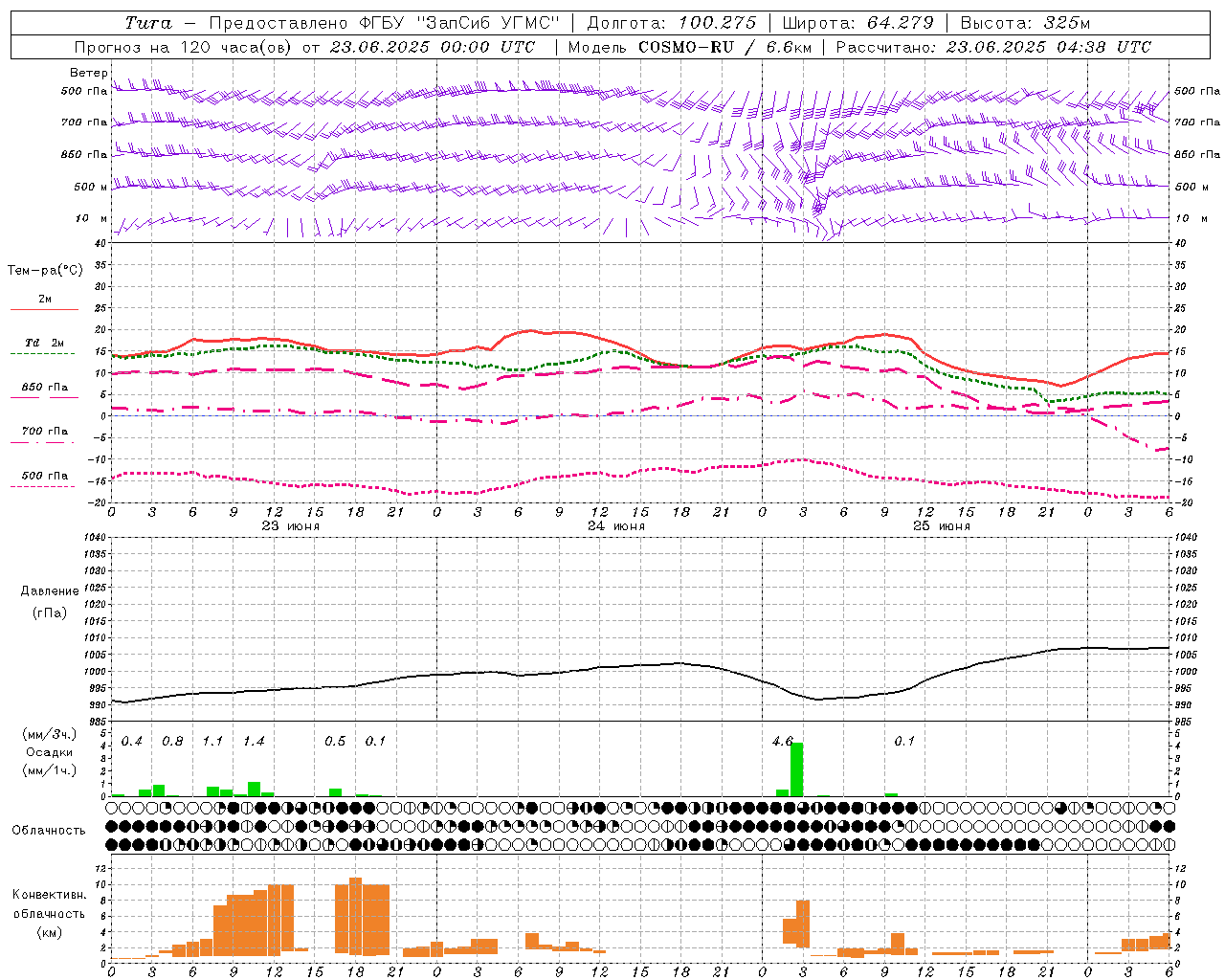Click the precipitation total "0.4"
The height and width of the screenshot is (980, 1225).
pos(132,742)
